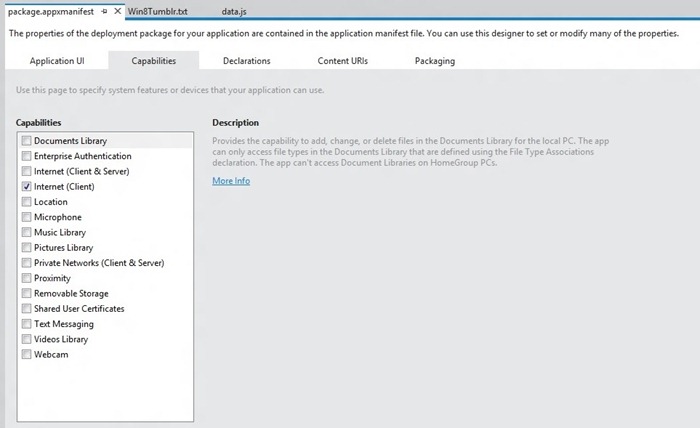Select the Microphone label in list
The height and width of the screenshot is (428, 700).
click(58, 217)
